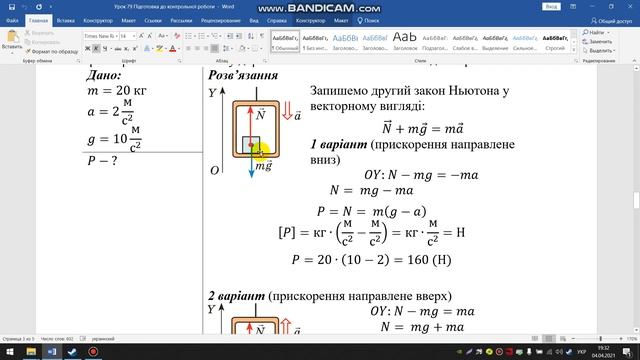This screenshot has width=640, height=360.
Task: Toggle Superscript formatting
Action: (135, 49)
